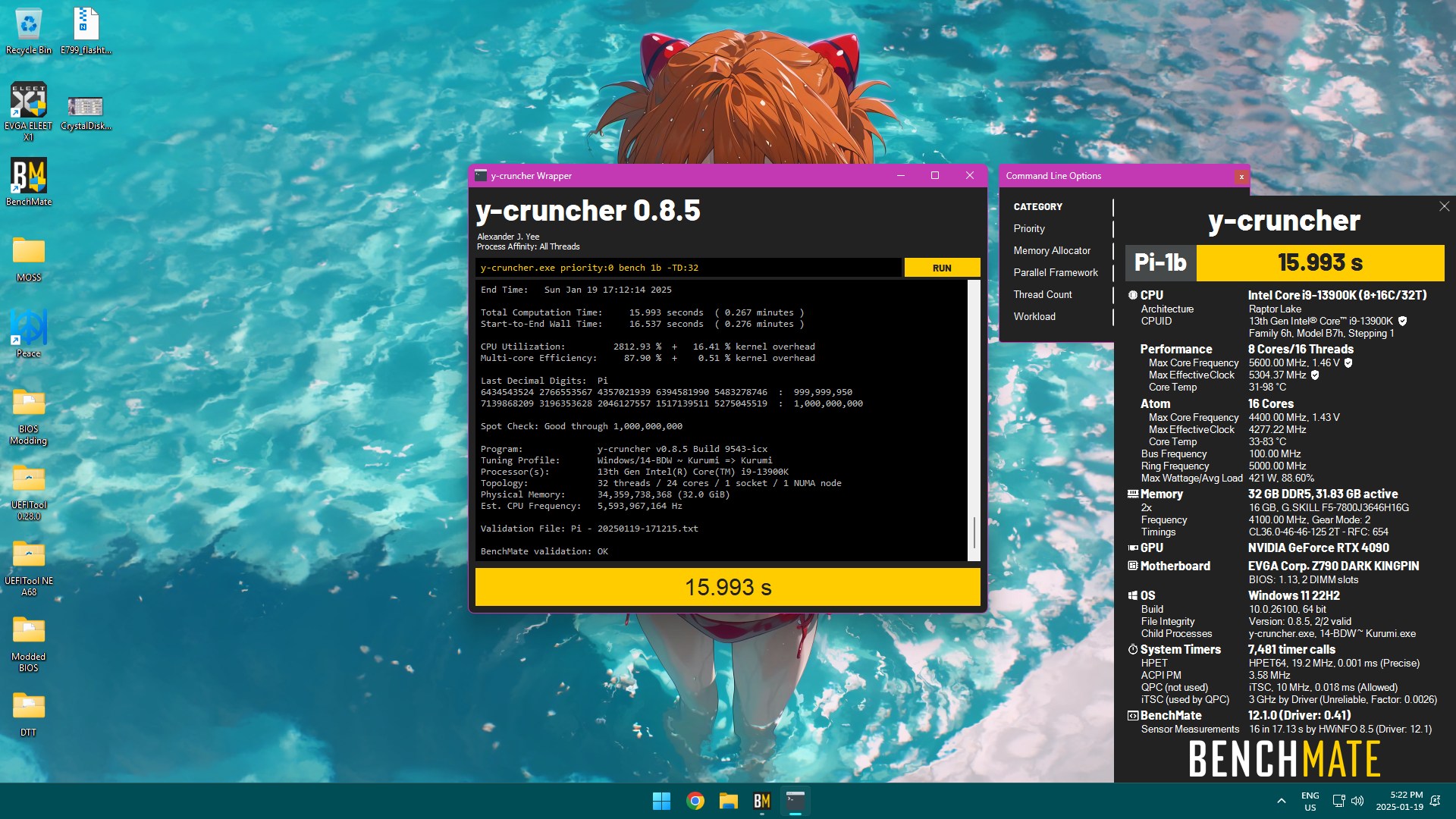Click the CPU section icon in results
The image size is (1456, 819).
(x=1132, y=295)
